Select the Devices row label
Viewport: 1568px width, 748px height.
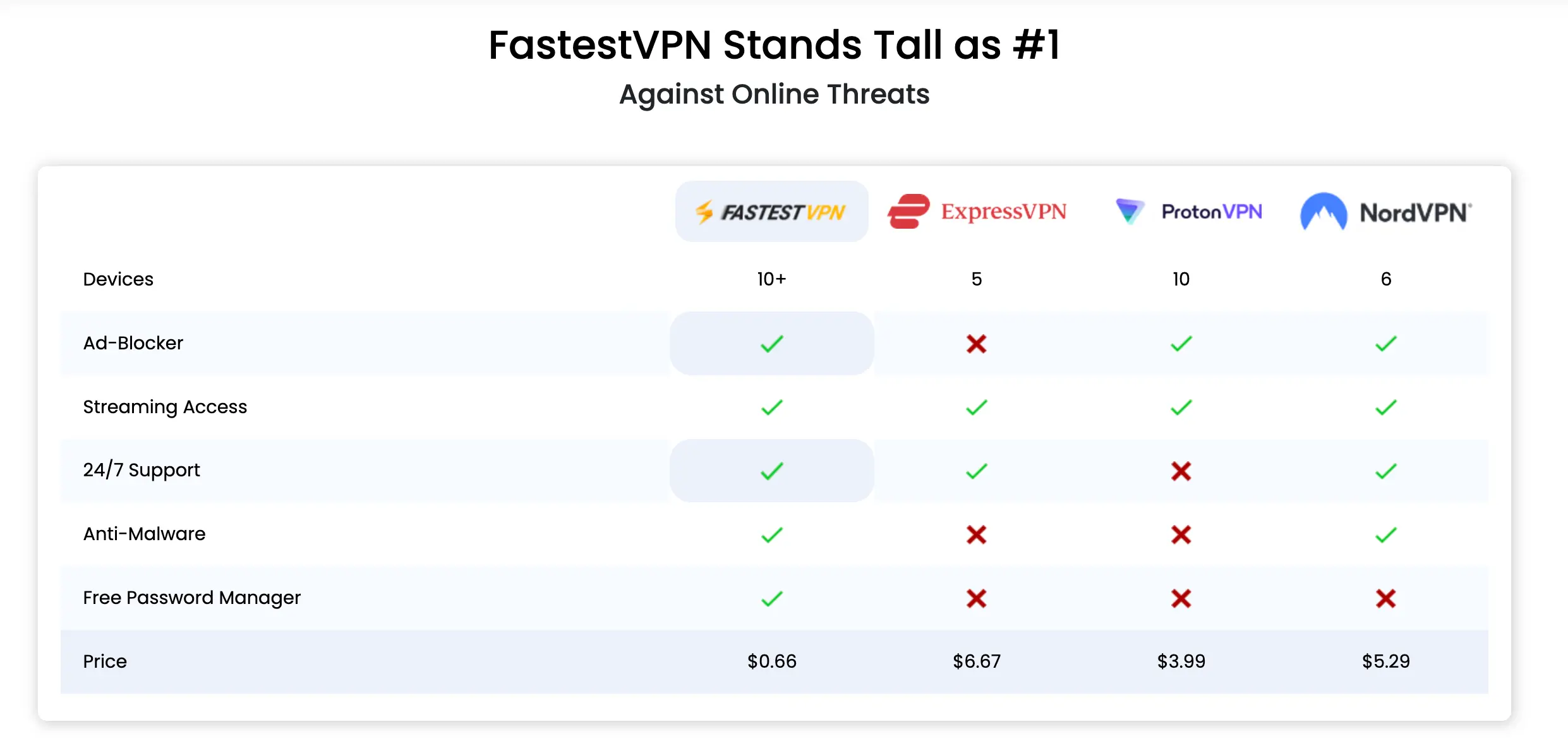[x=118, y=279]
